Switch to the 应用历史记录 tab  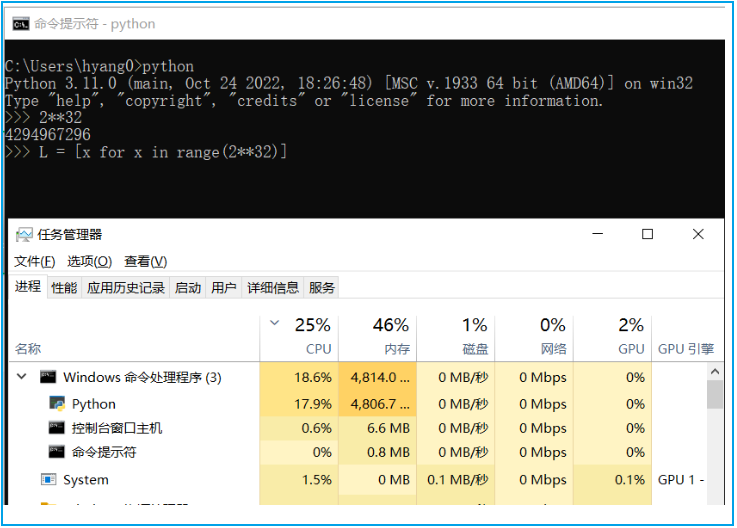(125, 288)
